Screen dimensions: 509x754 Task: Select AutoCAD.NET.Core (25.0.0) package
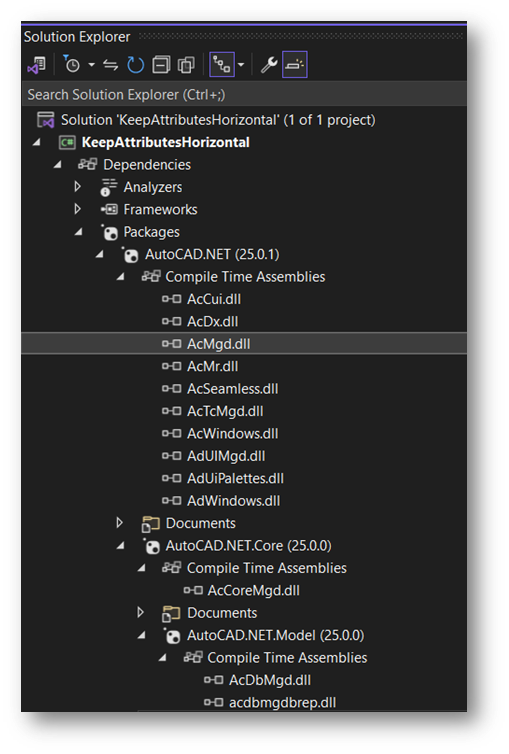pyautogui.click(x=248, y=546)
